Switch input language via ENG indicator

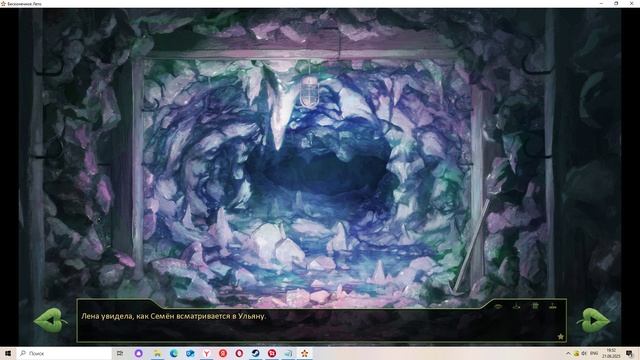[x=594, y=353]
